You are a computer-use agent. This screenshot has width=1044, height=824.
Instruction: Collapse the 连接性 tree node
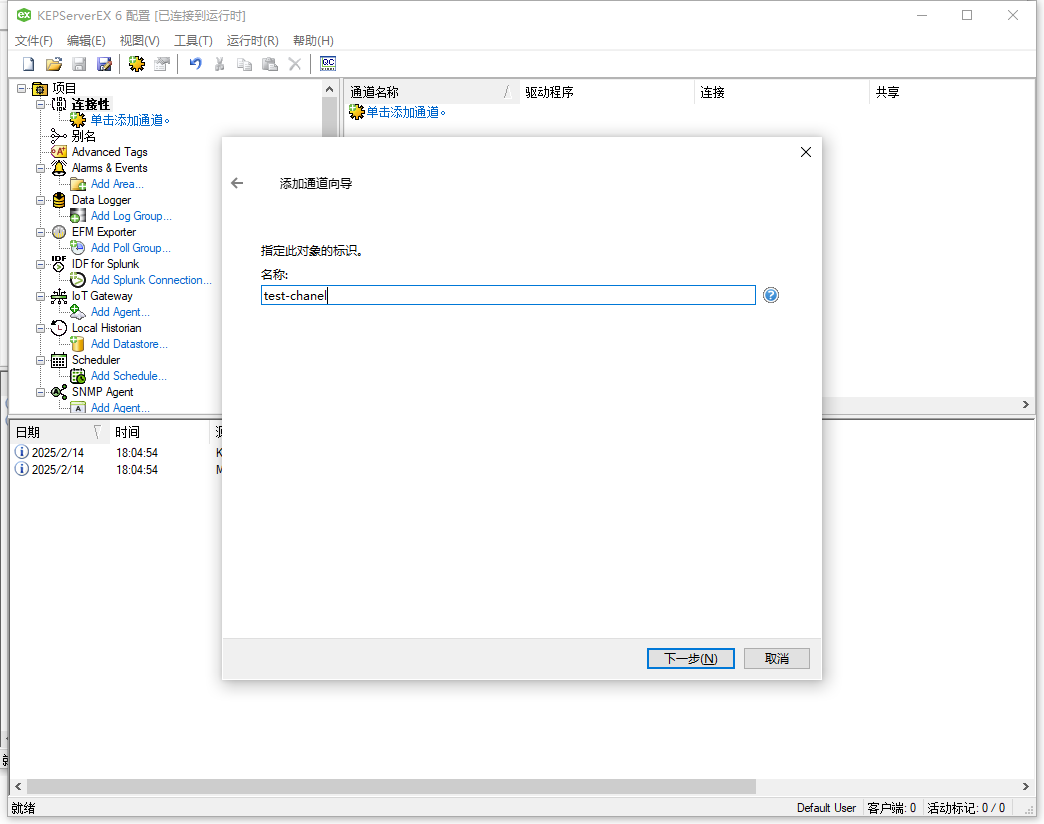[x=41, y=104]
